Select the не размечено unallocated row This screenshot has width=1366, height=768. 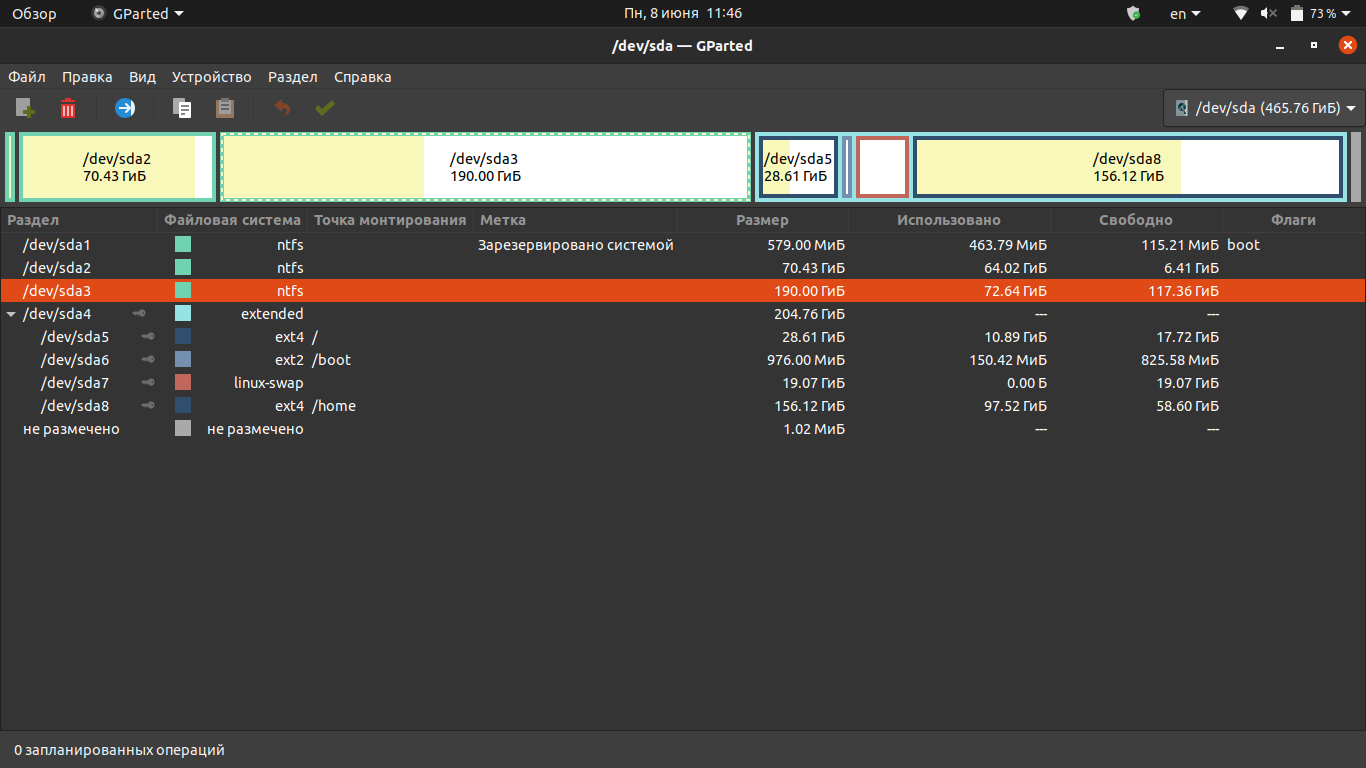click(683, 429)
